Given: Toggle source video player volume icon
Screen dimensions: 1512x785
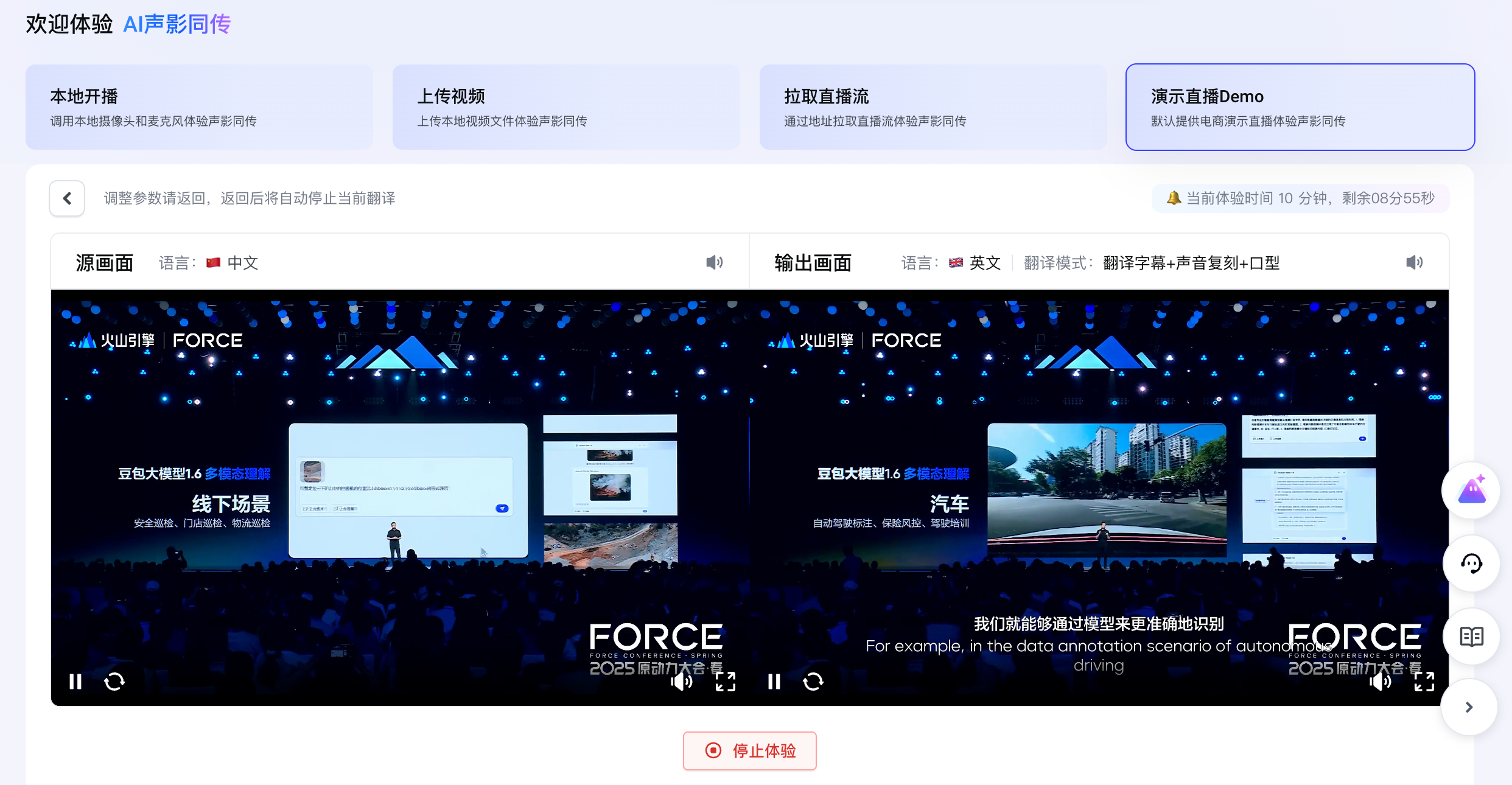Looking at the screenshot, I should (x=682, y=682).
